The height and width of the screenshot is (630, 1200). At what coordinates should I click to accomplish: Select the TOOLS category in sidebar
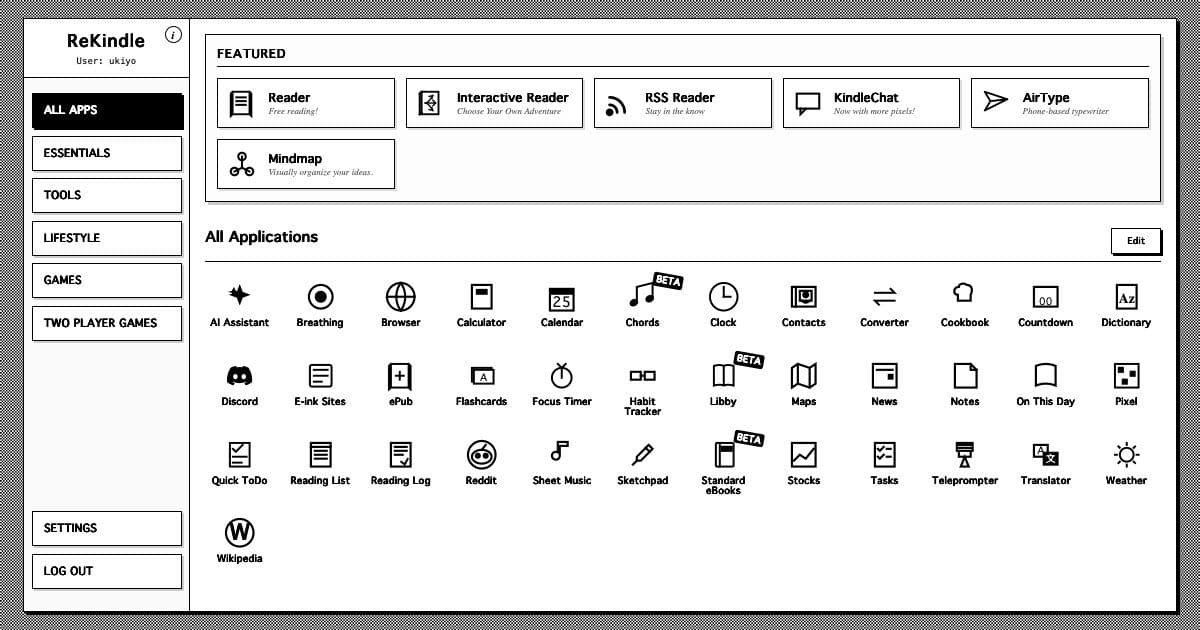[x=107, y=195]
